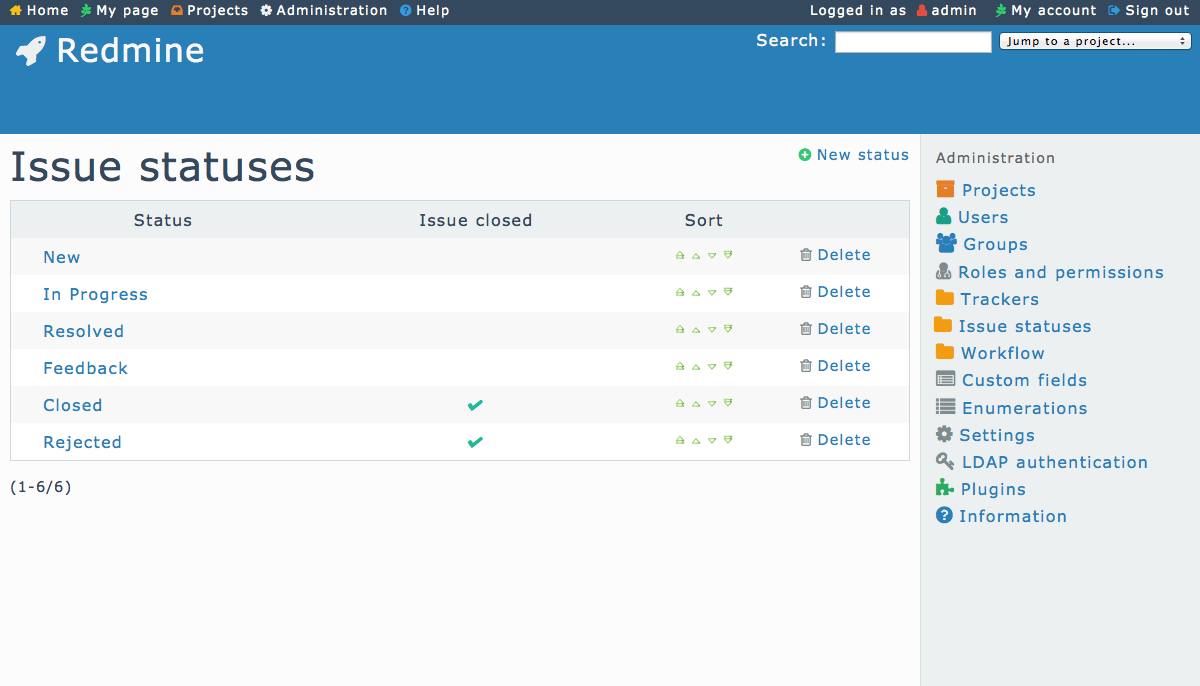This screenshot has width=1200, height=686.
Task: Open Administration in the top menu
Action: [324, 11]
